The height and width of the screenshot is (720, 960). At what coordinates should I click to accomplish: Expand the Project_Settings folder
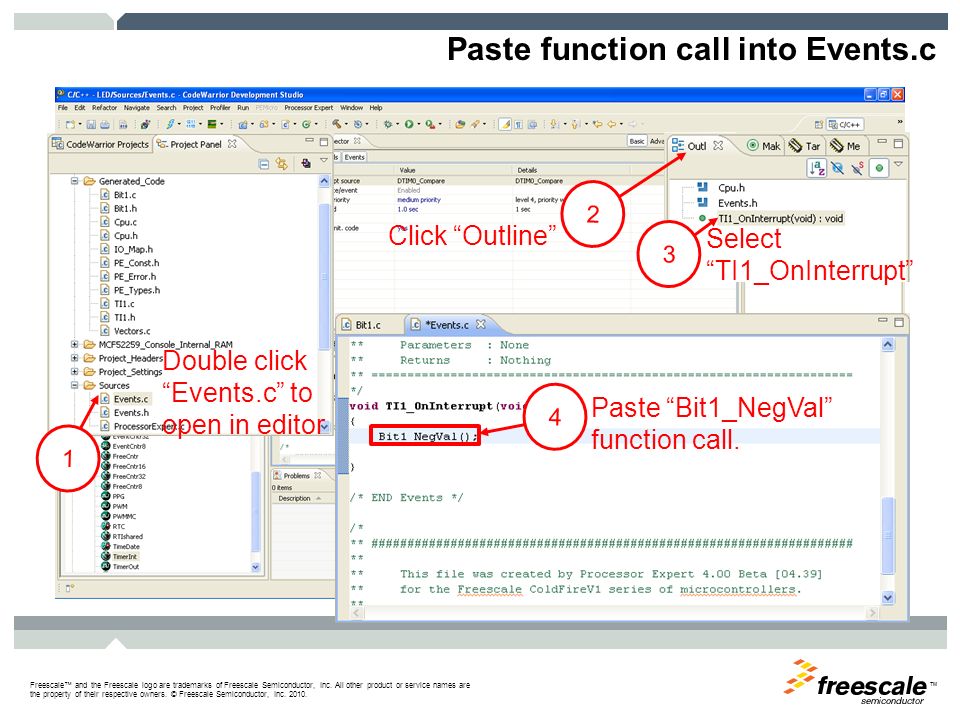pyautogui.click(x=75, y=372)
